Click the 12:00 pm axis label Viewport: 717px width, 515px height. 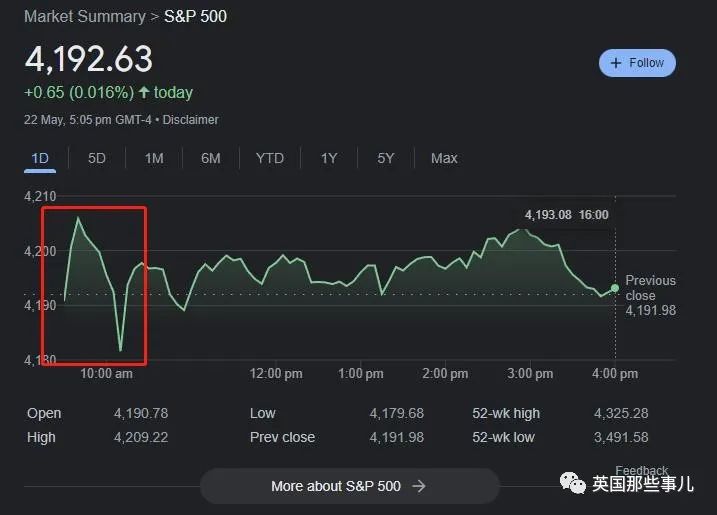[x=276, y=374]
